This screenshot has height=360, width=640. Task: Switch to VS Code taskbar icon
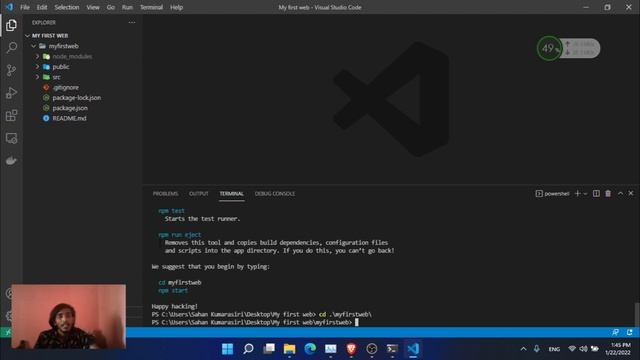click(x=413, y=349)
